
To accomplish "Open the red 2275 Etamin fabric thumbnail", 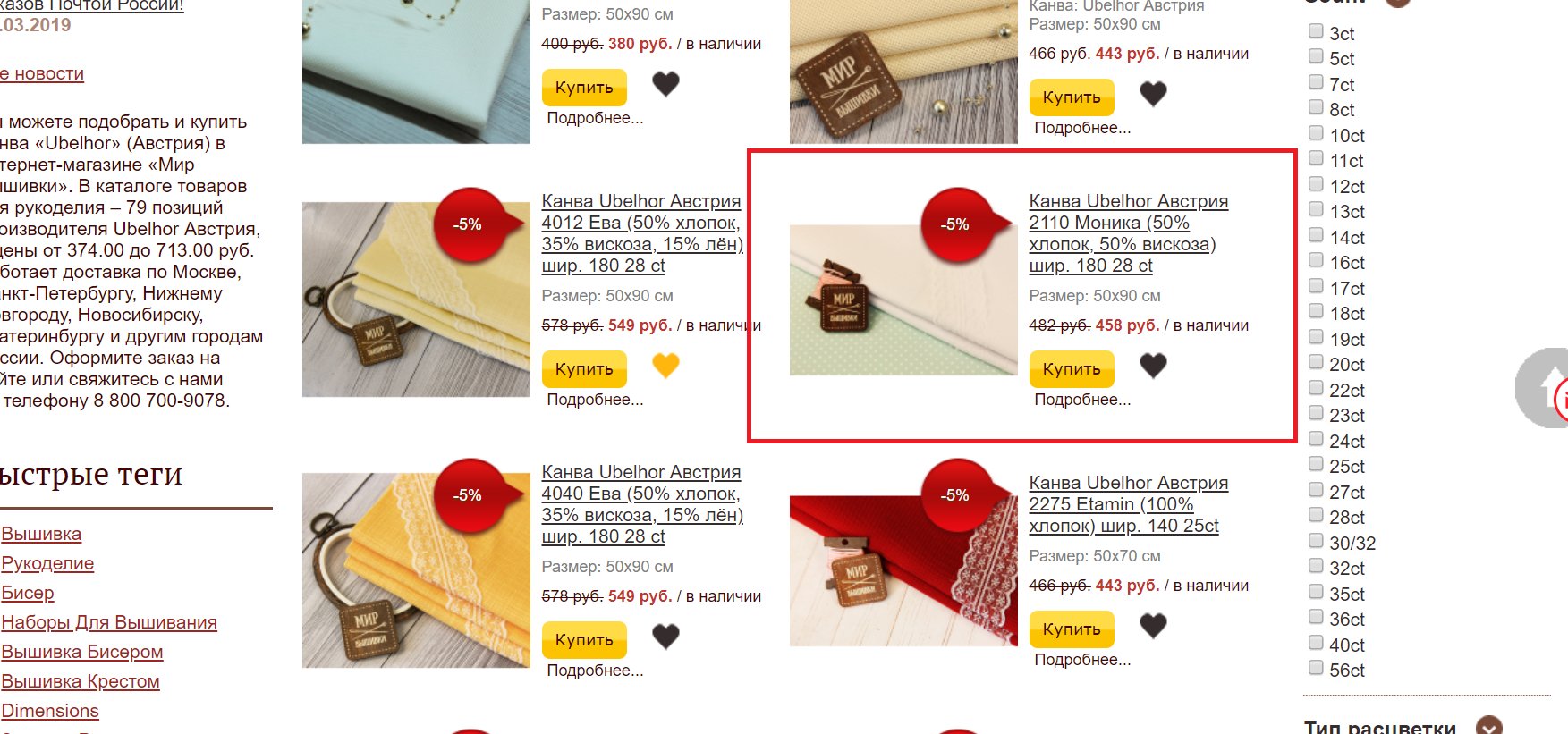I will coord(903,570).
